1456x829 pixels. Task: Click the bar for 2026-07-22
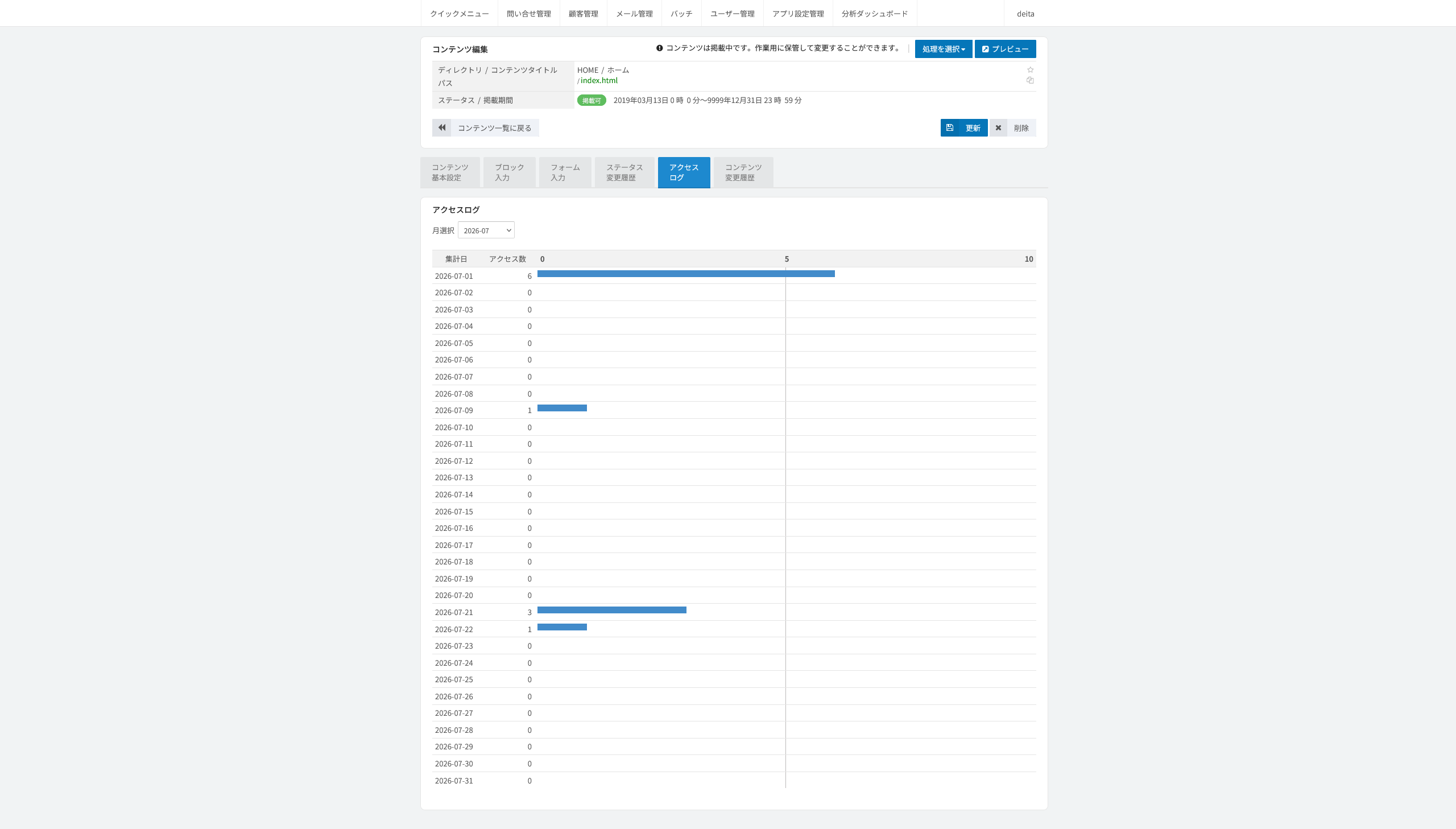[x=562, y=627]
